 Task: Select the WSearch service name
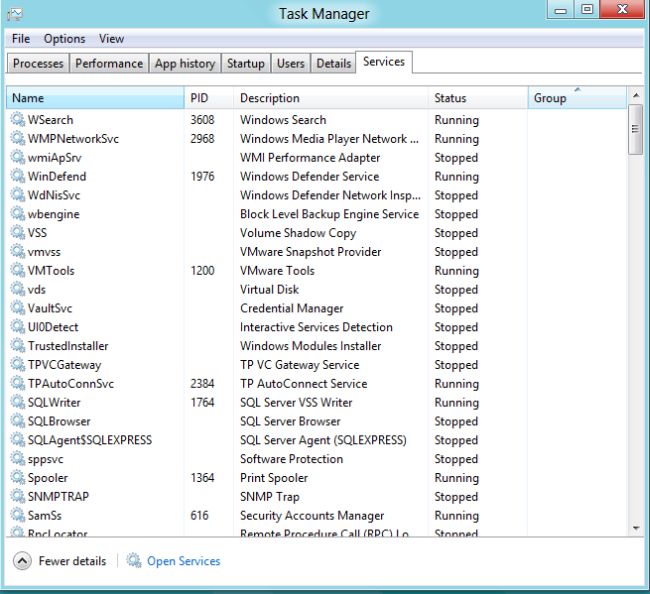pos(50,120)
